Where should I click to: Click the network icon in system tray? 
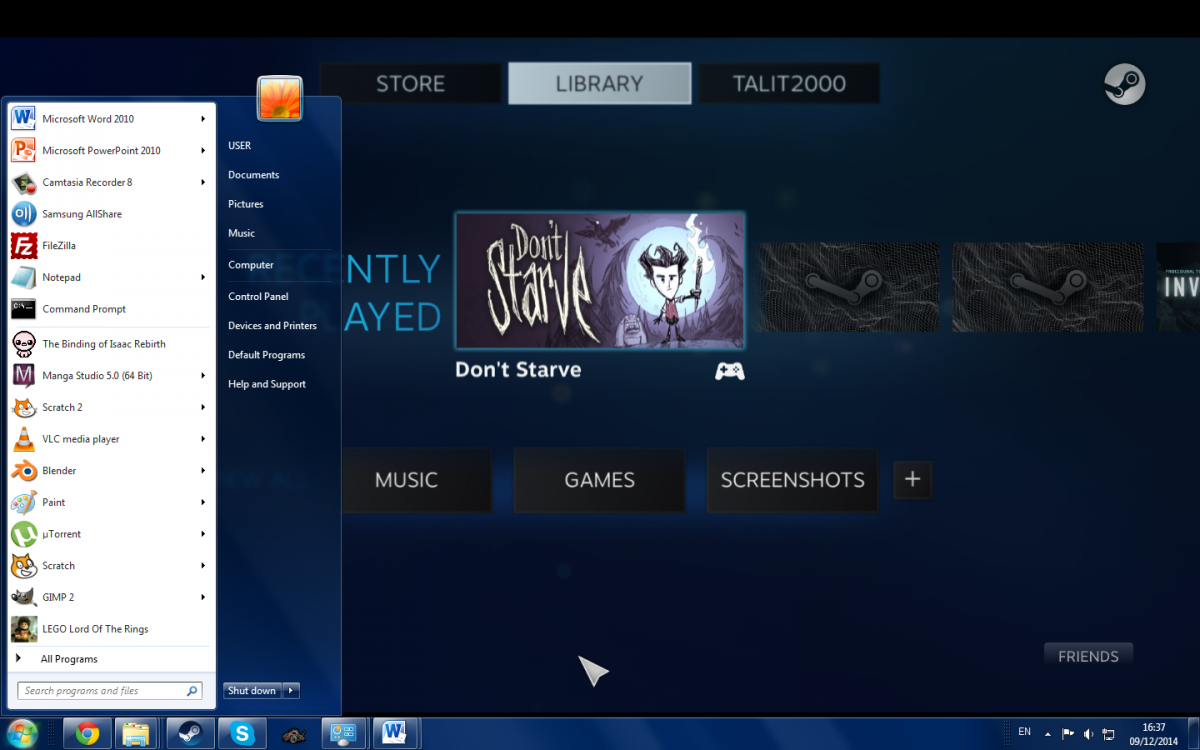pos(1108,733)
